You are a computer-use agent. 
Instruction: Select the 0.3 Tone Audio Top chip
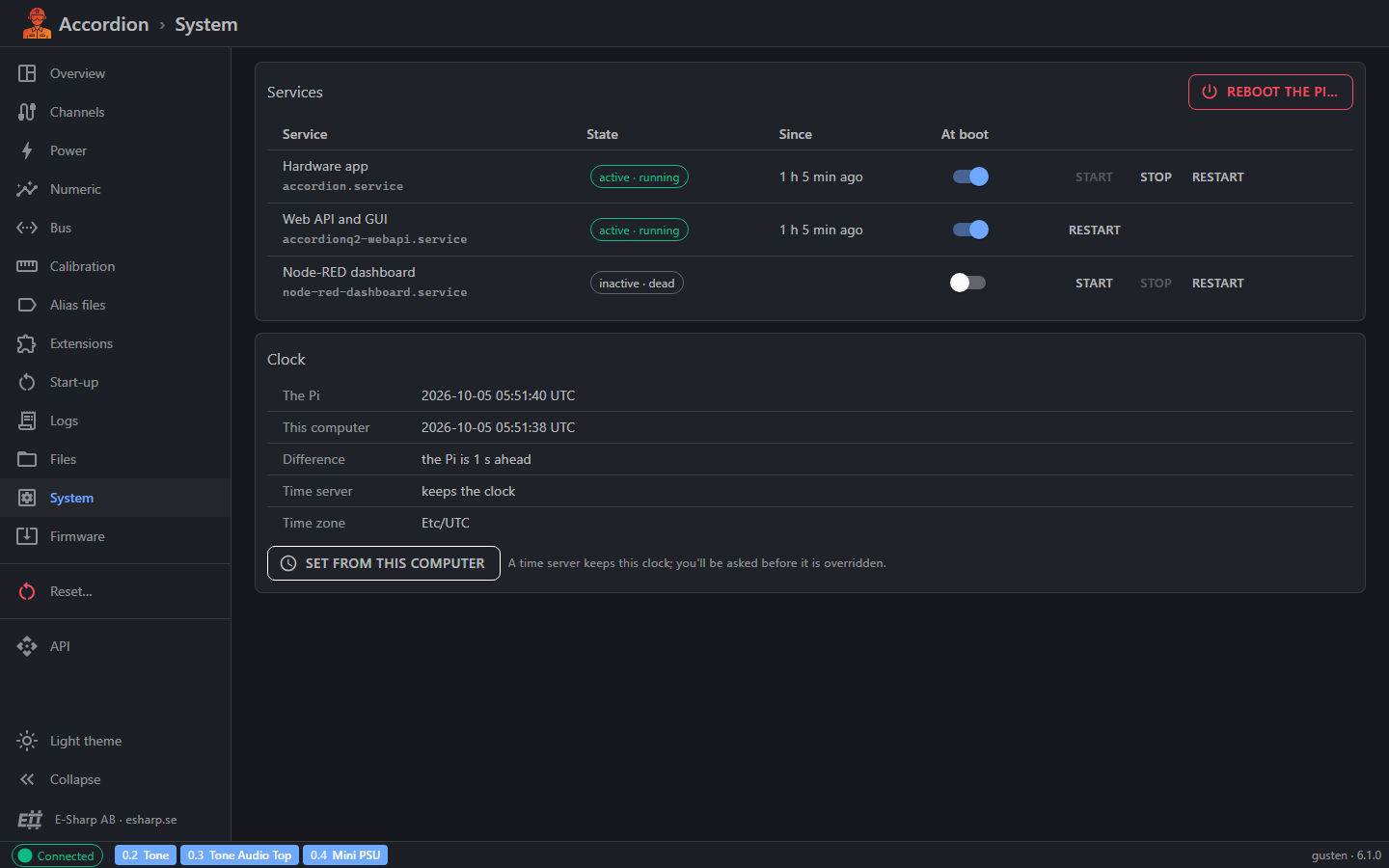coord(239,855)
